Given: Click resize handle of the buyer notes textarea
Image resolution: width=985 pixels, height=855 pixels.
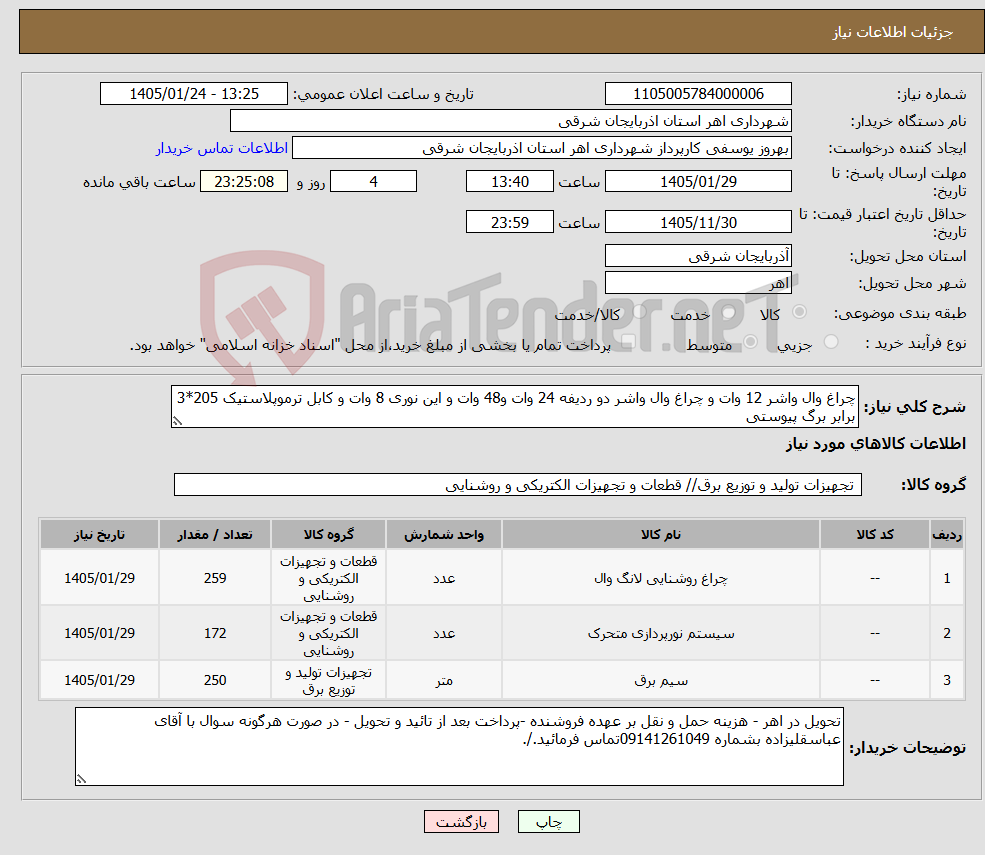Looking at the screenshot, I should click(81, 779).
